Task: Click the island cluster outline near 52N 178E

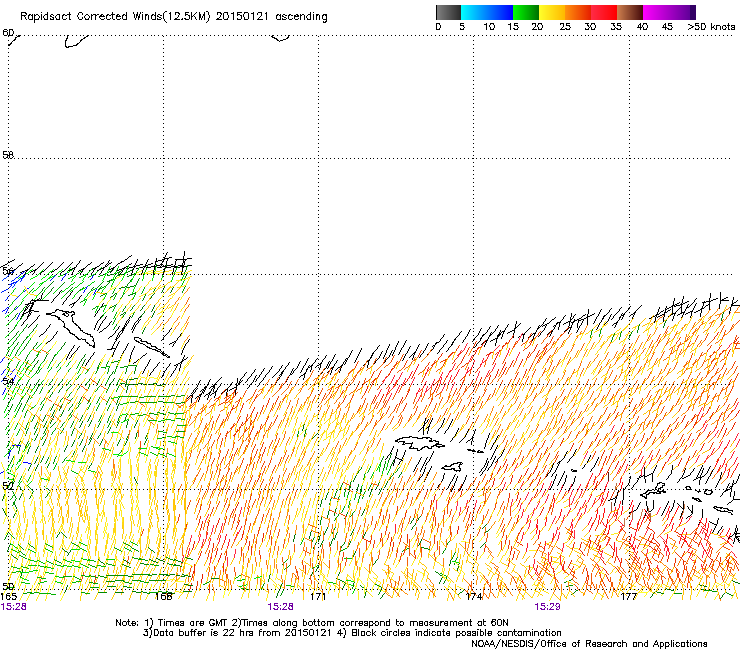Action: point(653,490)
